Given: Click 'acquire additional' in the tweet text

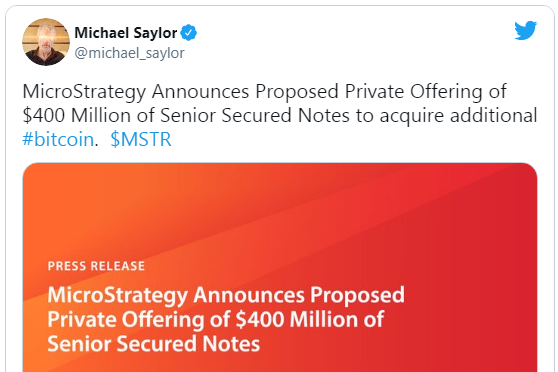Looking at the screenshot, I should coord(458,115).
